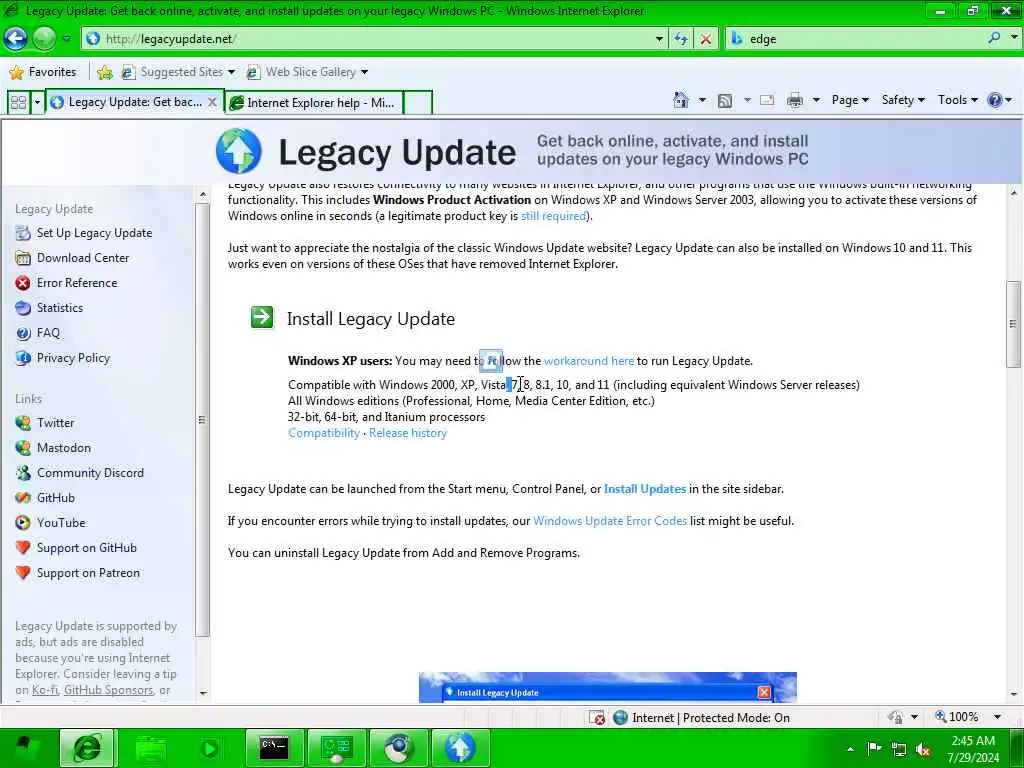1024x768 pixels.
Task: Open Error Reference in sidebar
Action: (77, 282)
